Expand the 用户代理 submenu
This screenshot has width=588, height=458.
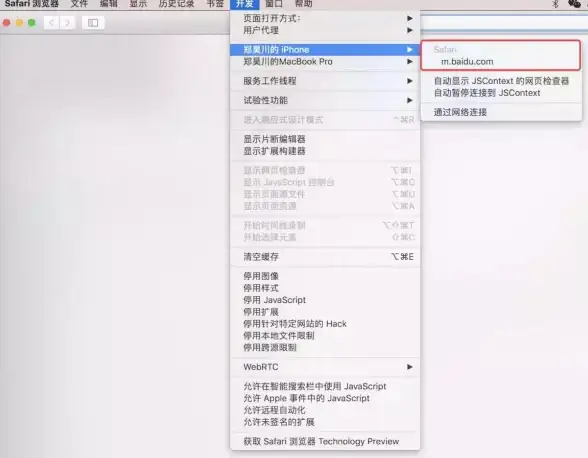(325, 30)
